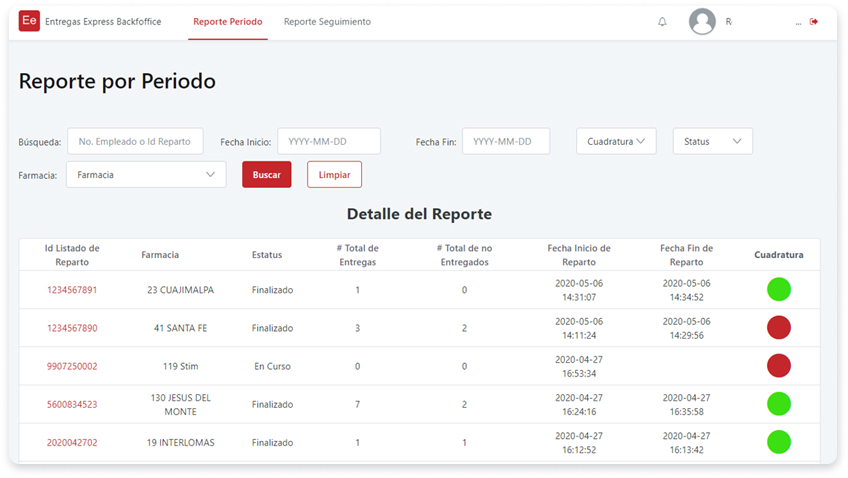Open reparto link 9907250002

[x=72, y=366]
